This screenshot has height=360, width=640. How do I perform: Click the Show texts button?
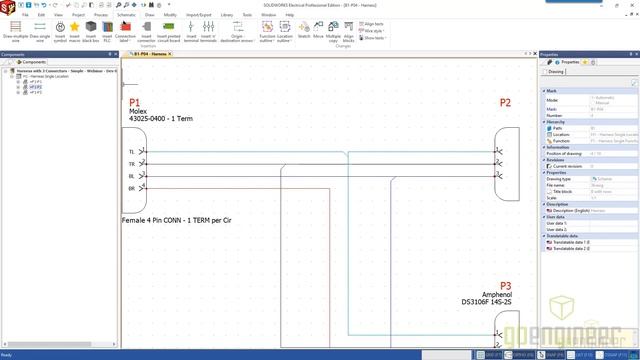372,38
